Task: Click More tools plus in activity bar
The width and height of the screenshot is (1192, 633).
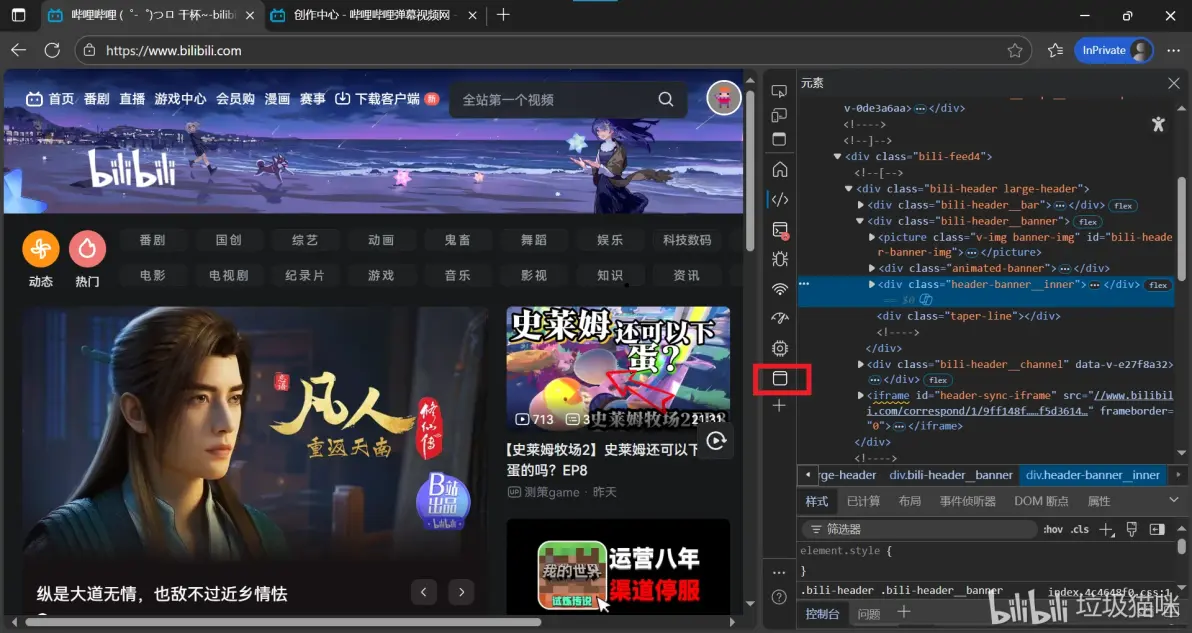Action: [x=779, y=406]
